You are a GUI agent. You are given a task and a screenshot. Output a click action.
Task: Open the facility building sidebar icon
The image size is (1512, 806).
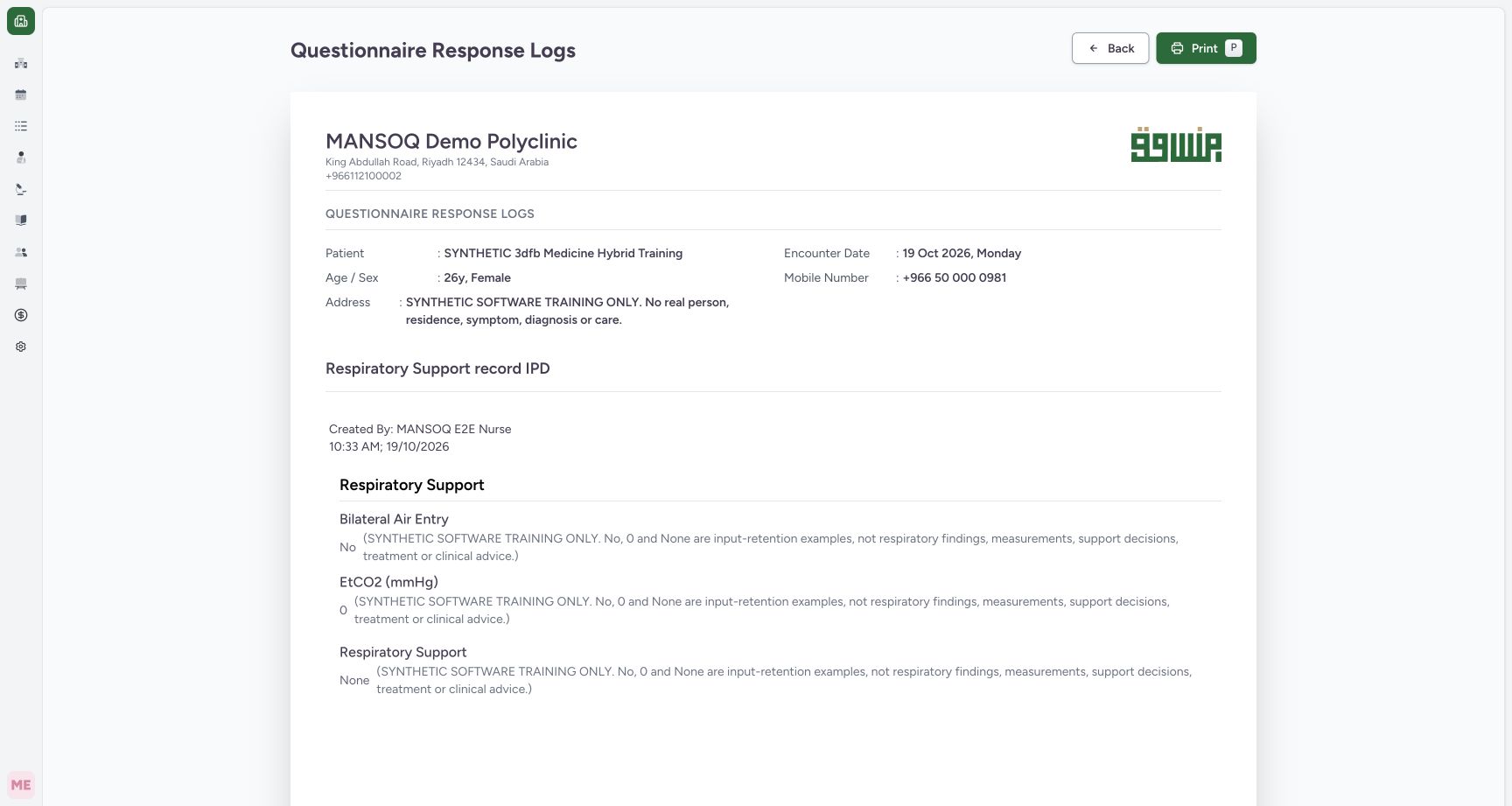[x=21, y=63]
